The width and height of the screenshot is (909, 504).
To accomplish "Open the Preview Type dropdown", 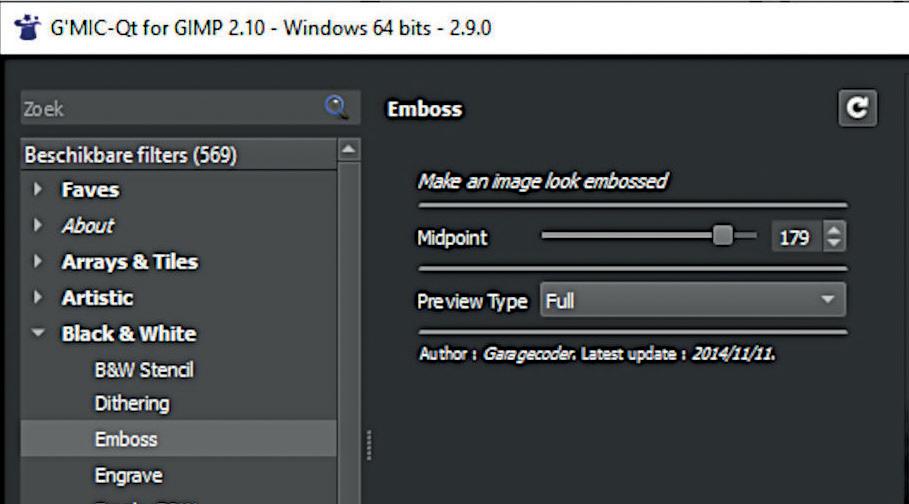I will tap(693, 300).
